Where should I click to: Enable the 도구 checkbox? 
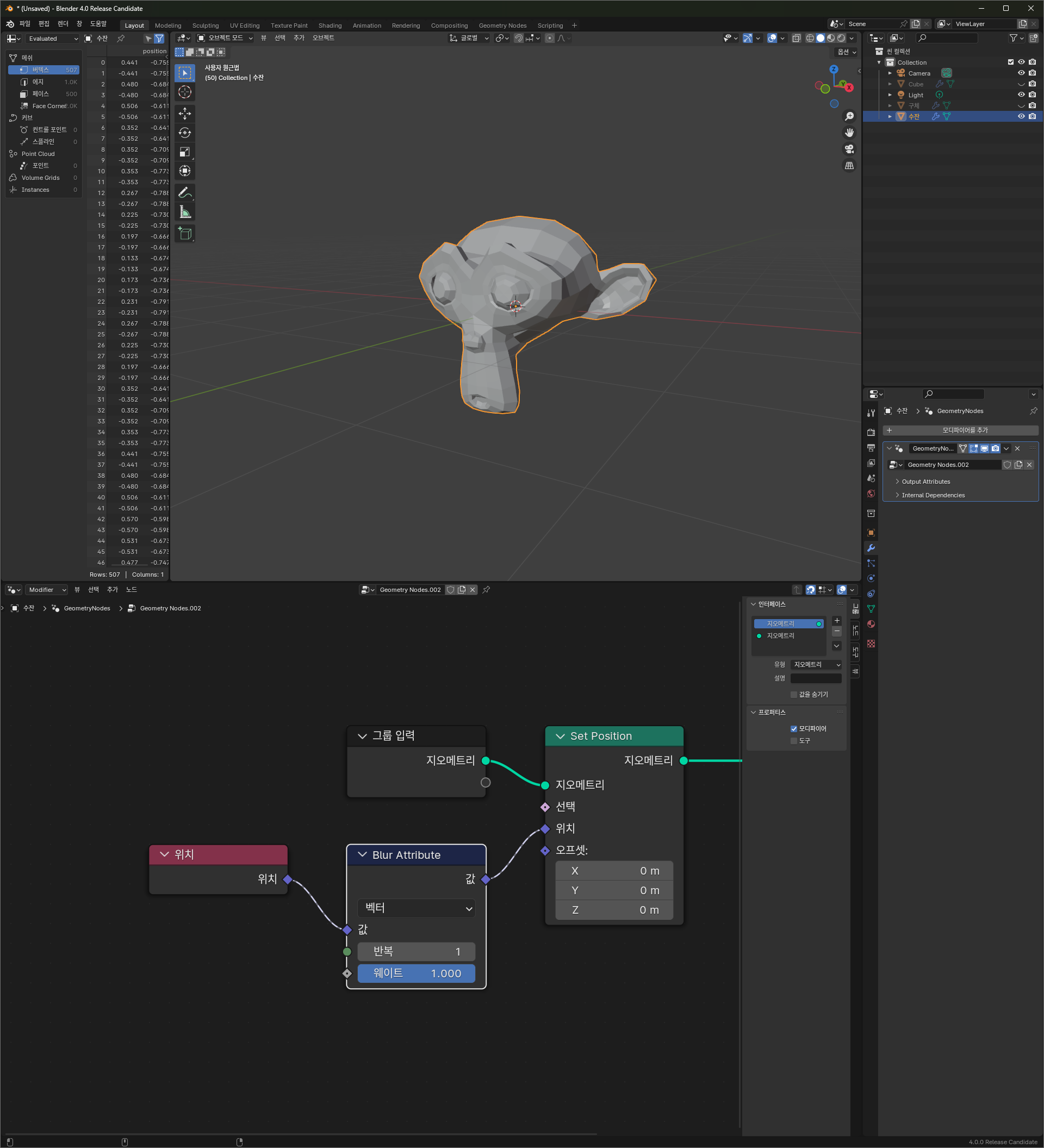(793, 740)
